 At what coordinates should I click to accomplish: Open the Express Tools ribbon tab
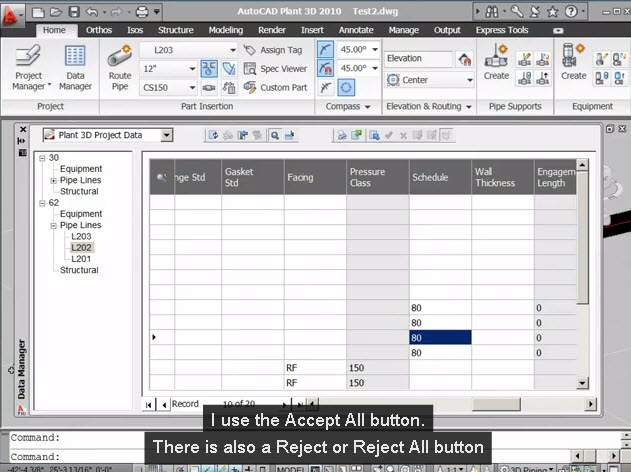502,30
